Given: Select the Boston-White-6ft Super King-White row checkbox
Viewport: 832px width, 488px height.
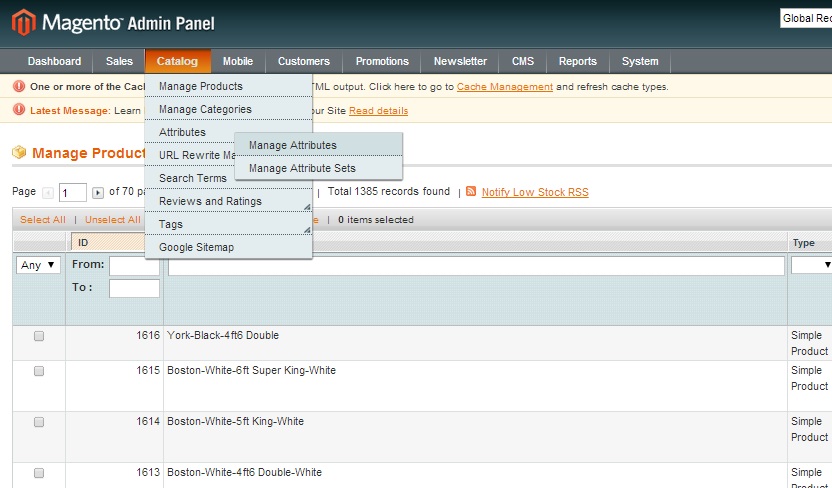Looking at the screenshot, I should coord(39,371).
